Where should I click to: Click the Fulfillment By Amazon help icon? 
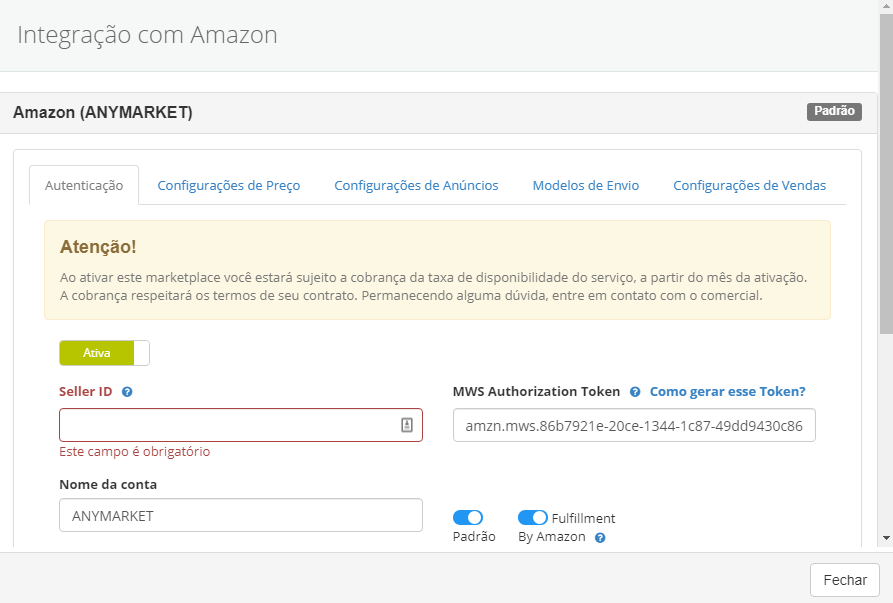600,538
